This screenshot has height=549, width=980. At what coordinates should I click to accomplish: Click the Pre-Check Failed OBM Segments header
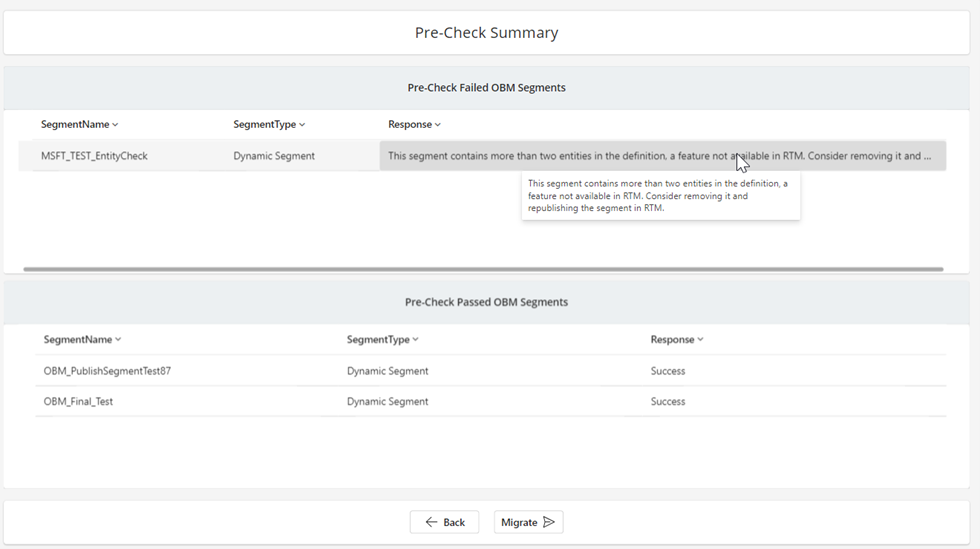pos(486,88)
